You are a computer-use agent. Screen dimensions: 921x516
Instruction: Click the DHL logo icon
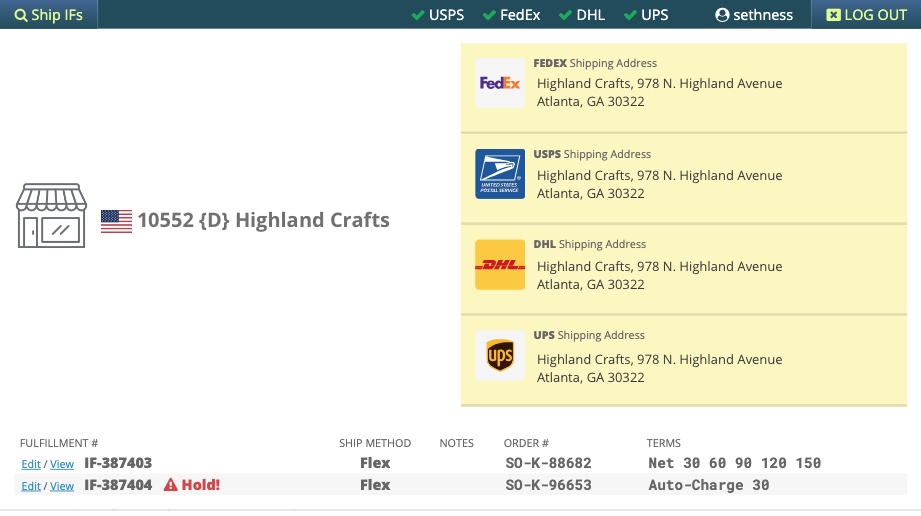click(x=499, y=265)
